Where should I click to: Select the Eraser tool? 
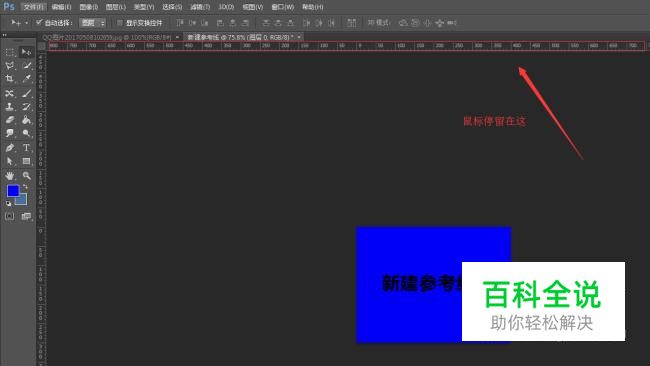10,120
